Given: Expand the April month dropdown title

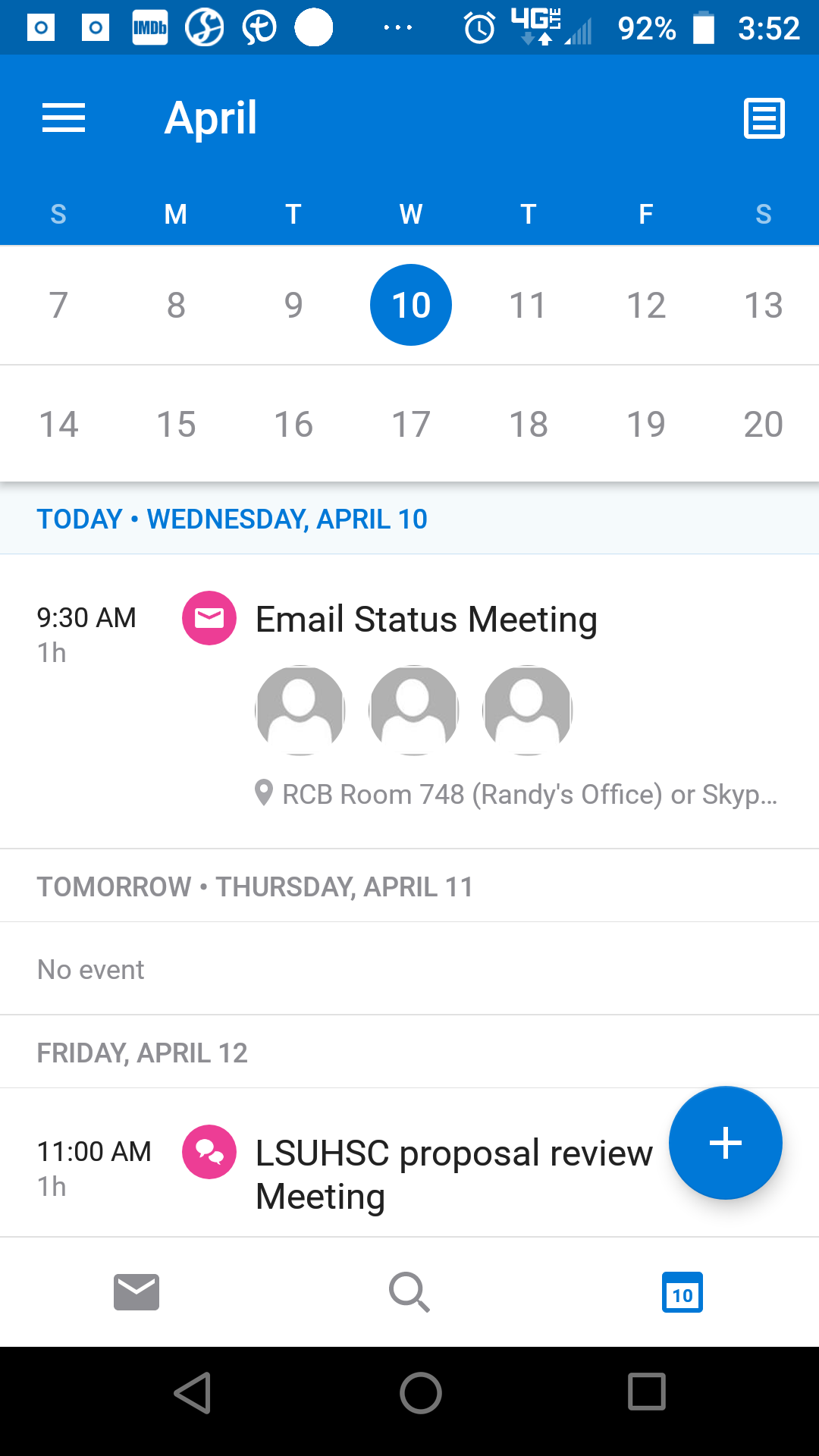Looking at the screenshot, I should 211,118.
